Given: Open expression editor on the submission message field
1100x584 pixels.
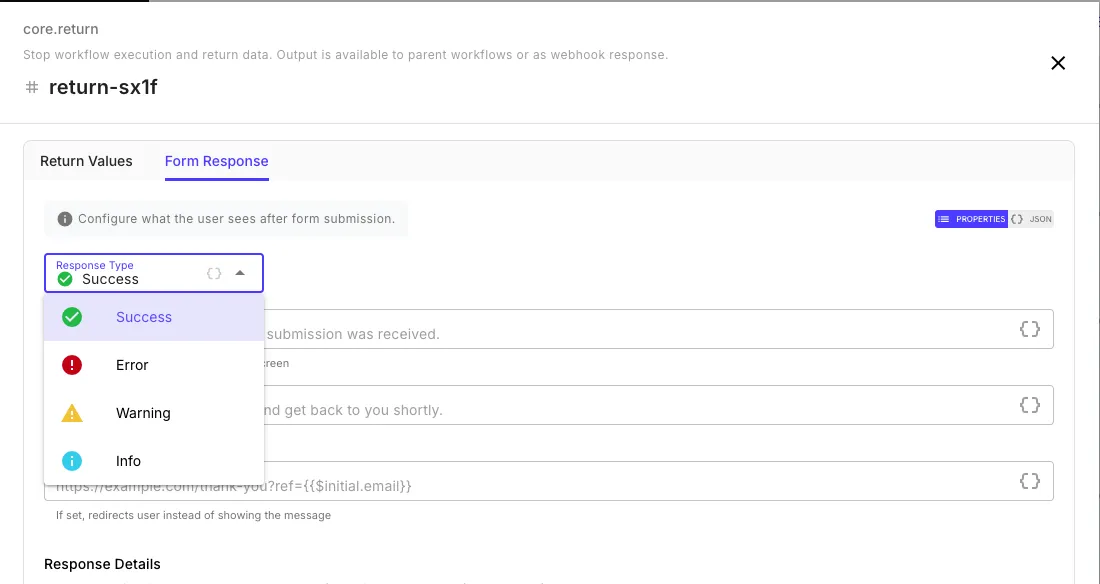Looking at the screenshot, I should coord(1029,328).
